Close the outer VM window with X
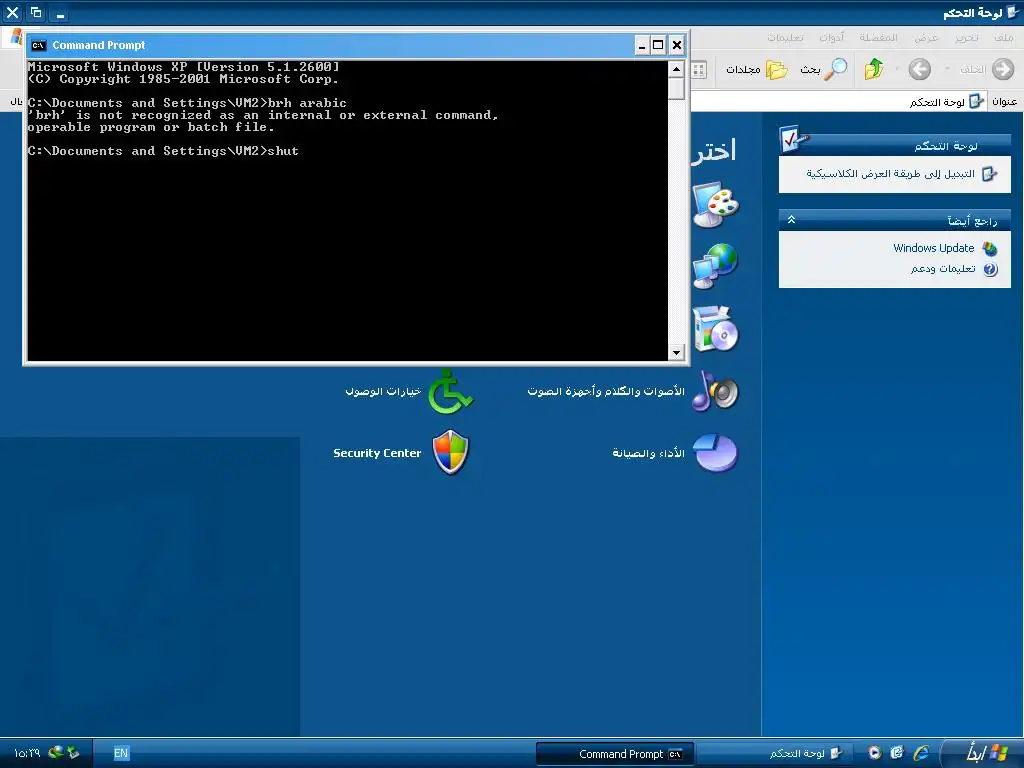Image resolution: width=1024 pixels, height=768 pixels. coord(12,12)
